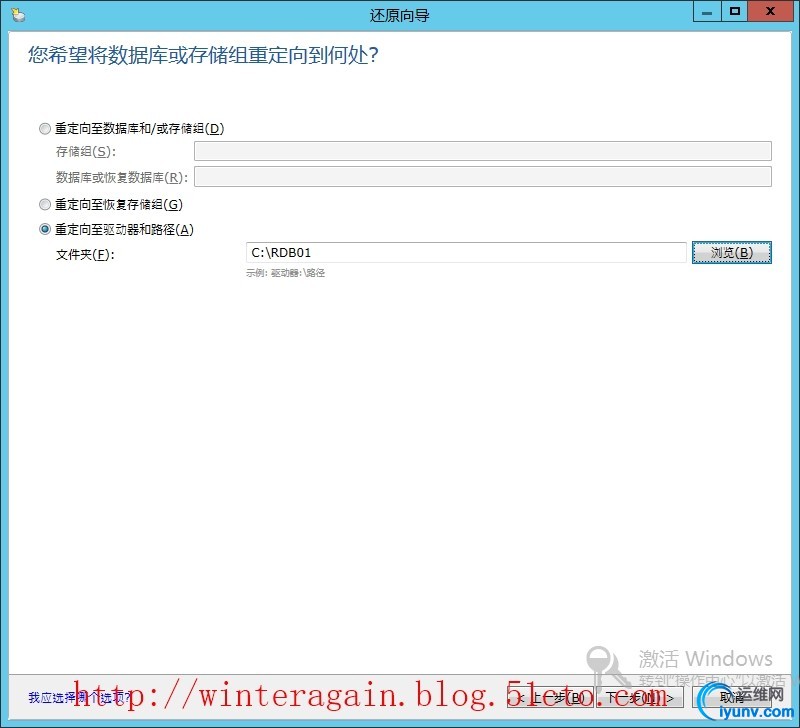Image resolution: width=800 pixels, height=728 pixels.
Task: Go back with the Previous step button
Action: [x=550, y=697]
